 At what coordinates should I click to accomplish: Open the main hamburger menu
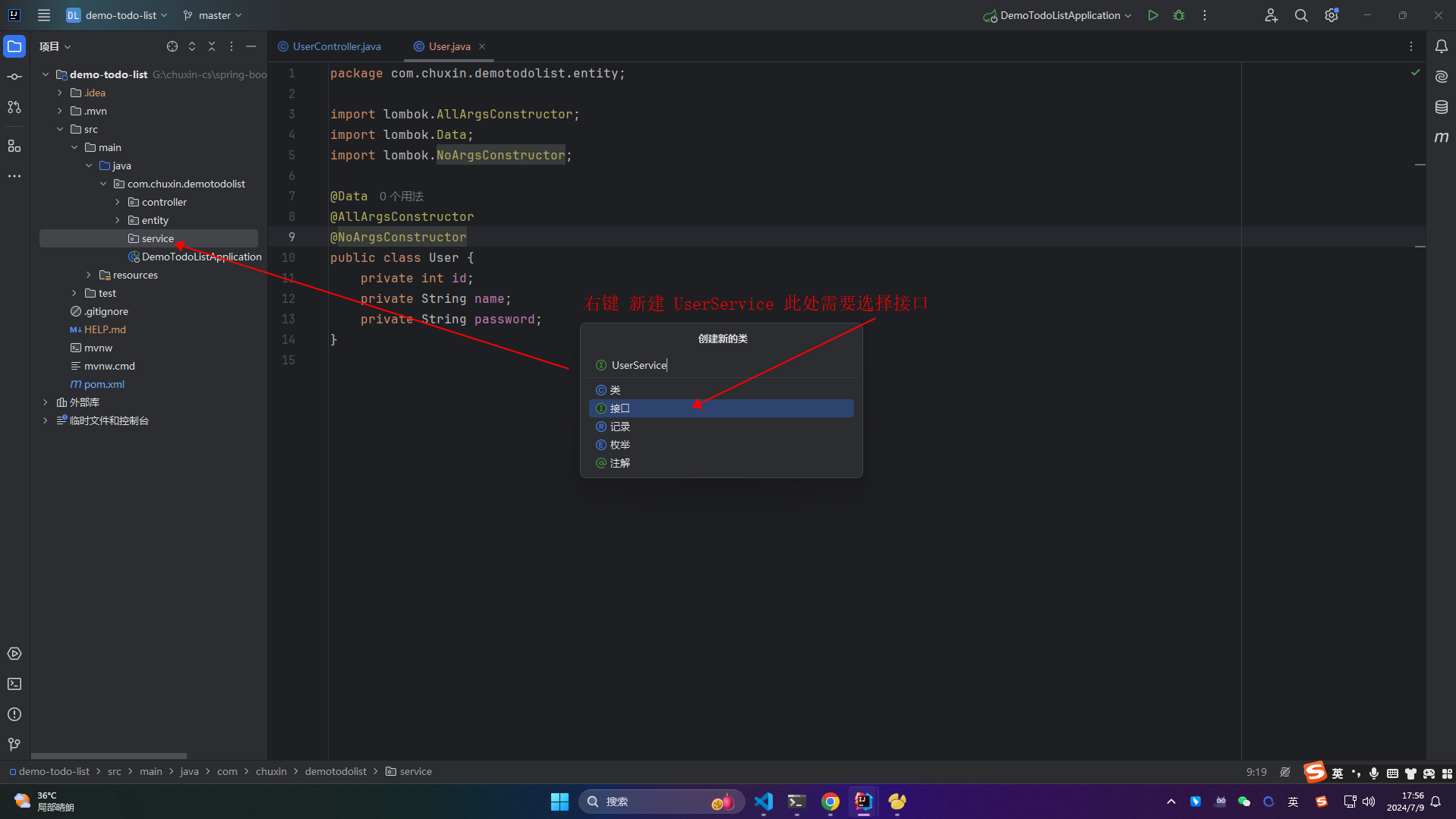(44, 15)
